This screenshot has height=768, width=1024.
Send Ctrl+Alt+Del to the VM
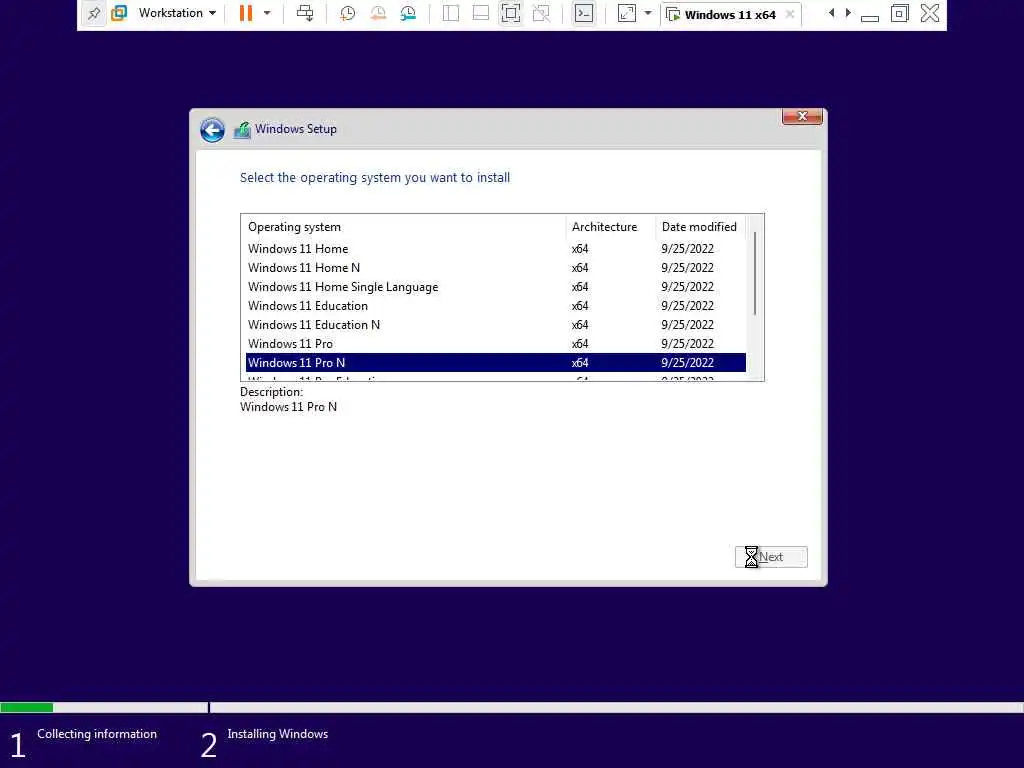(305, 13)
